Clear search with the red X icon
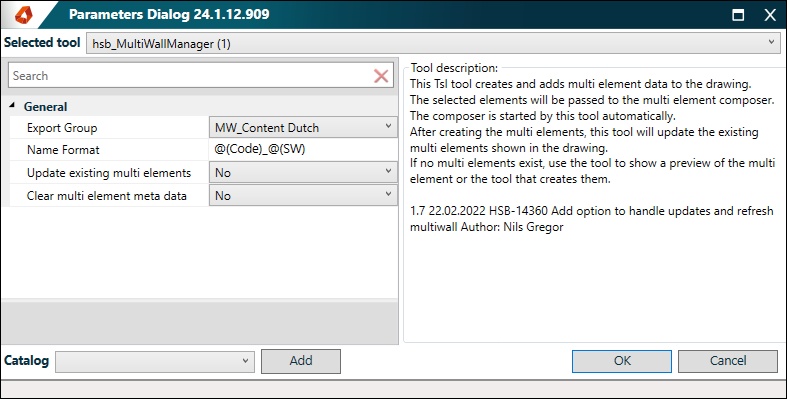The height and width of the screenshot is (399, 787). [x=381, y=76]
